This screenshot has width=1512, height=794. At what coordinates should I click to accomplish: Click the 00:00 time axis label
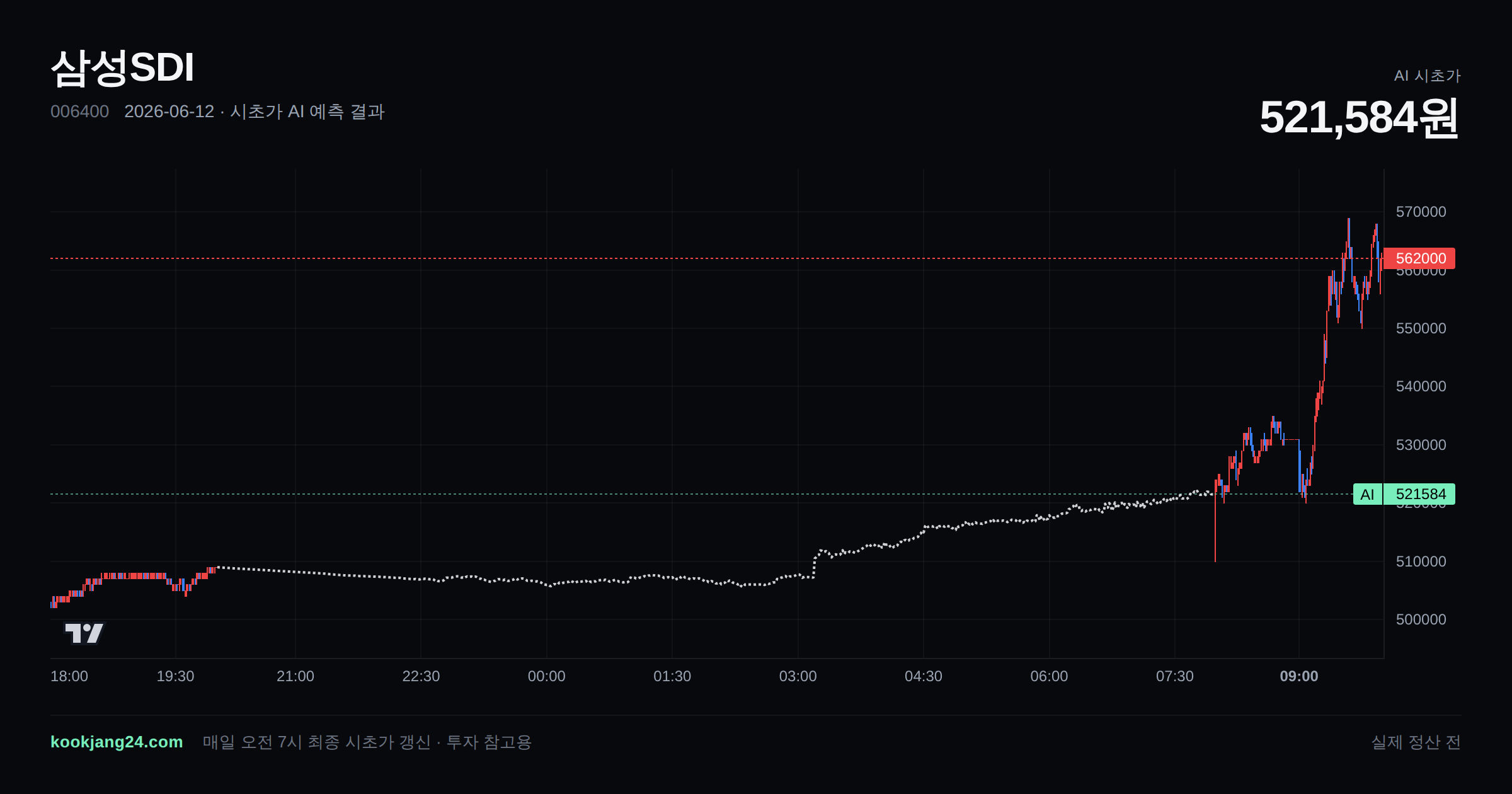click(547, 676)
